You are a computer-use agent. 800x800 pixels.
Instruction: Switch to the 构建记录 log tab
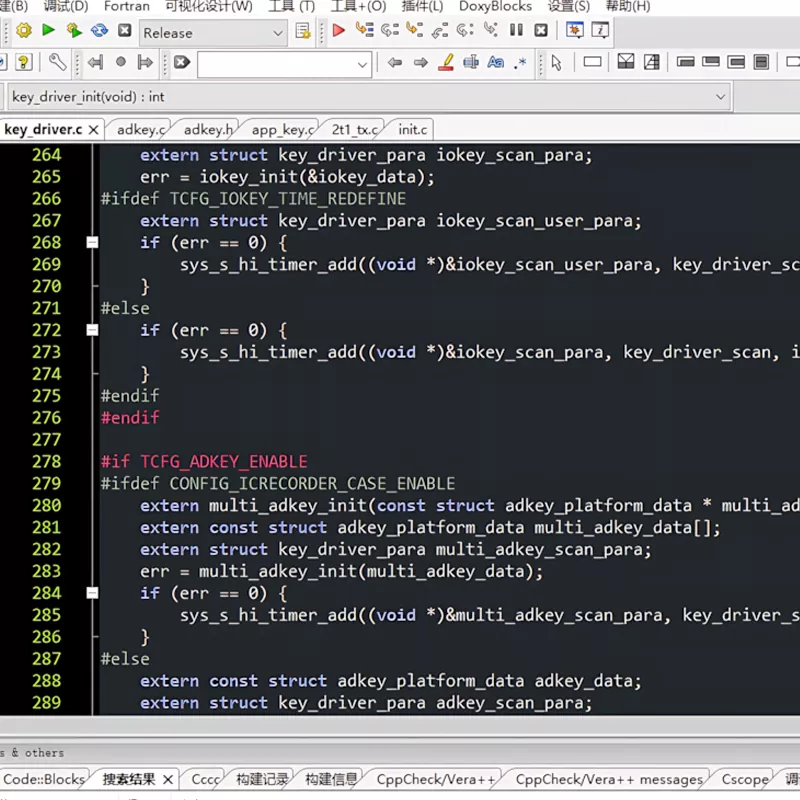(262, 779)
